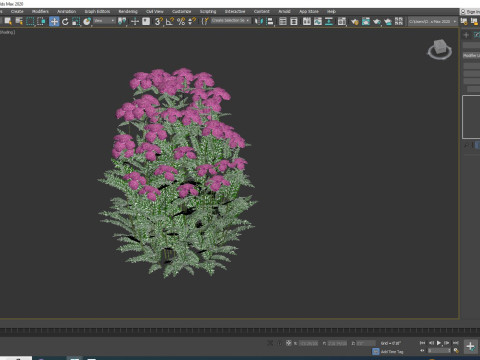Toggle the Ribbon display icon

pyautogui.click(x=307, y=21)
